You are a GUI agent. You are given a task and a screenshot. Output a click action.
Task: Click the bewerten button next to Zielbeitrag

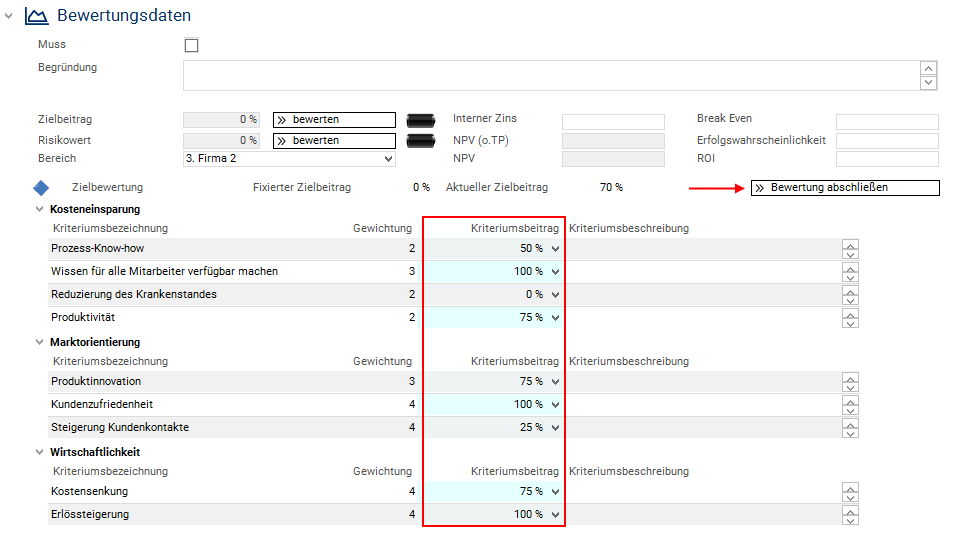point(334,120)
